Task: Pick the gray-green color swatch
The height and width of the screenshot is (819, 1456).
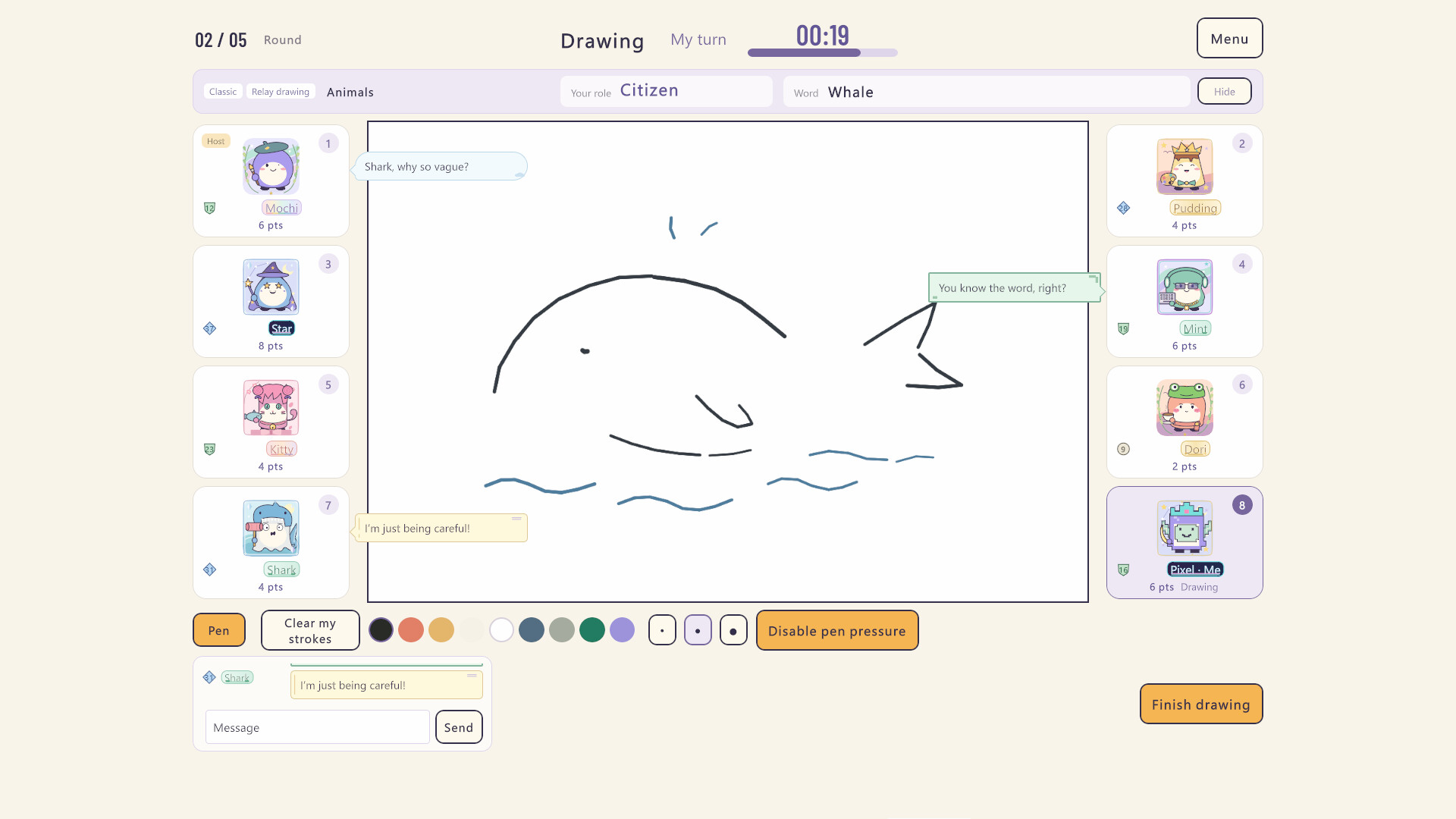Action: [x=562, y=630]
